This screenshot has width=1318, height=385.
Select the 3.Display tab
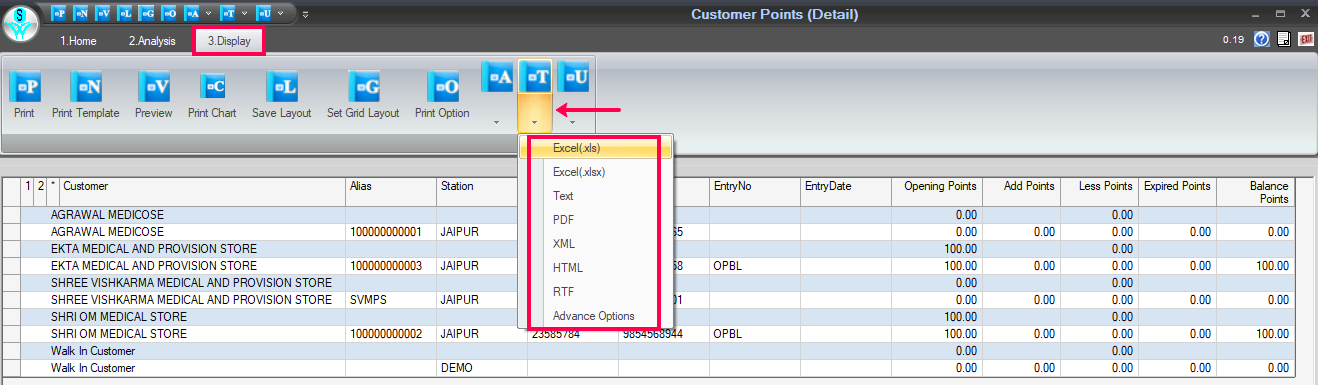pos(229,41)
